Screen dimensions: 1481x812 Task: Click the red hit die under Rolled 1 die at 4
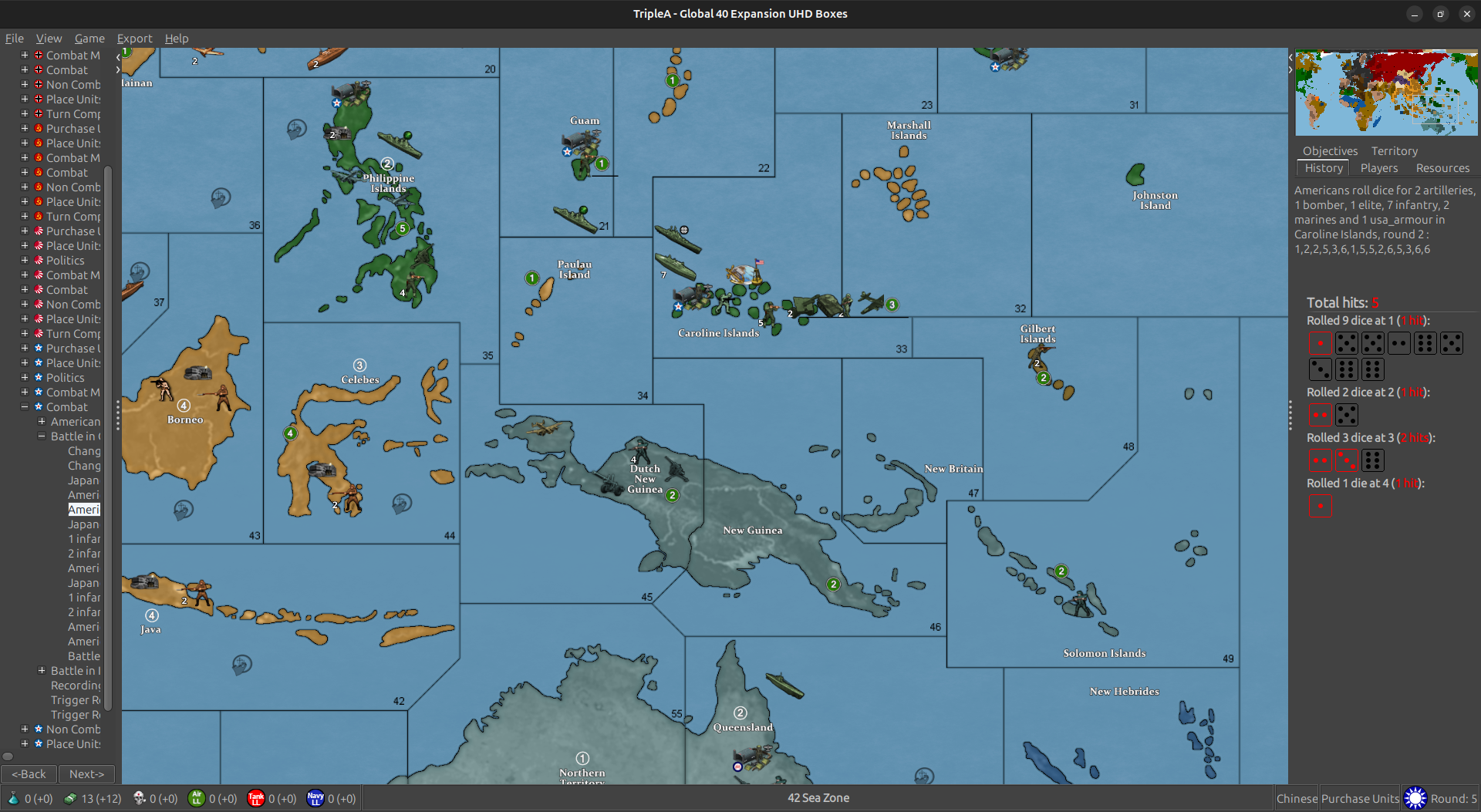point(1320,507)
